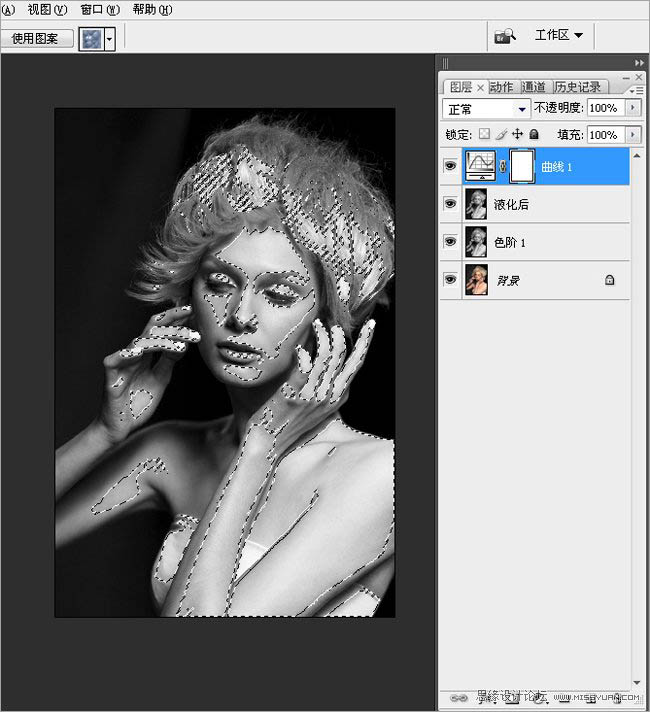Switch to the 历史记录 tab
This screenshot has width=650, height=712.
578,87
